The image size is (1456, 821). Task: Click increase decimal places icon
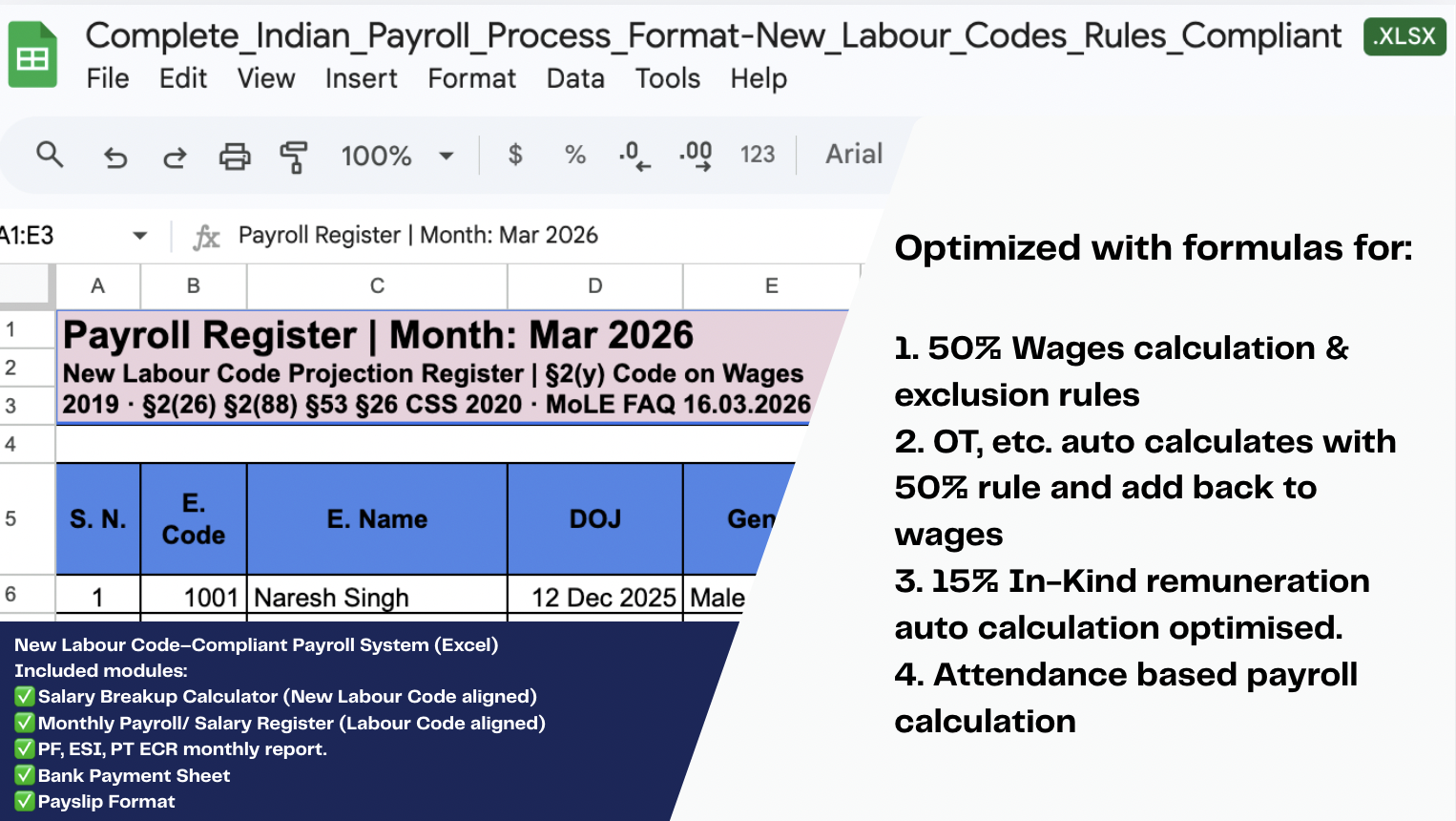pos(696,156)
